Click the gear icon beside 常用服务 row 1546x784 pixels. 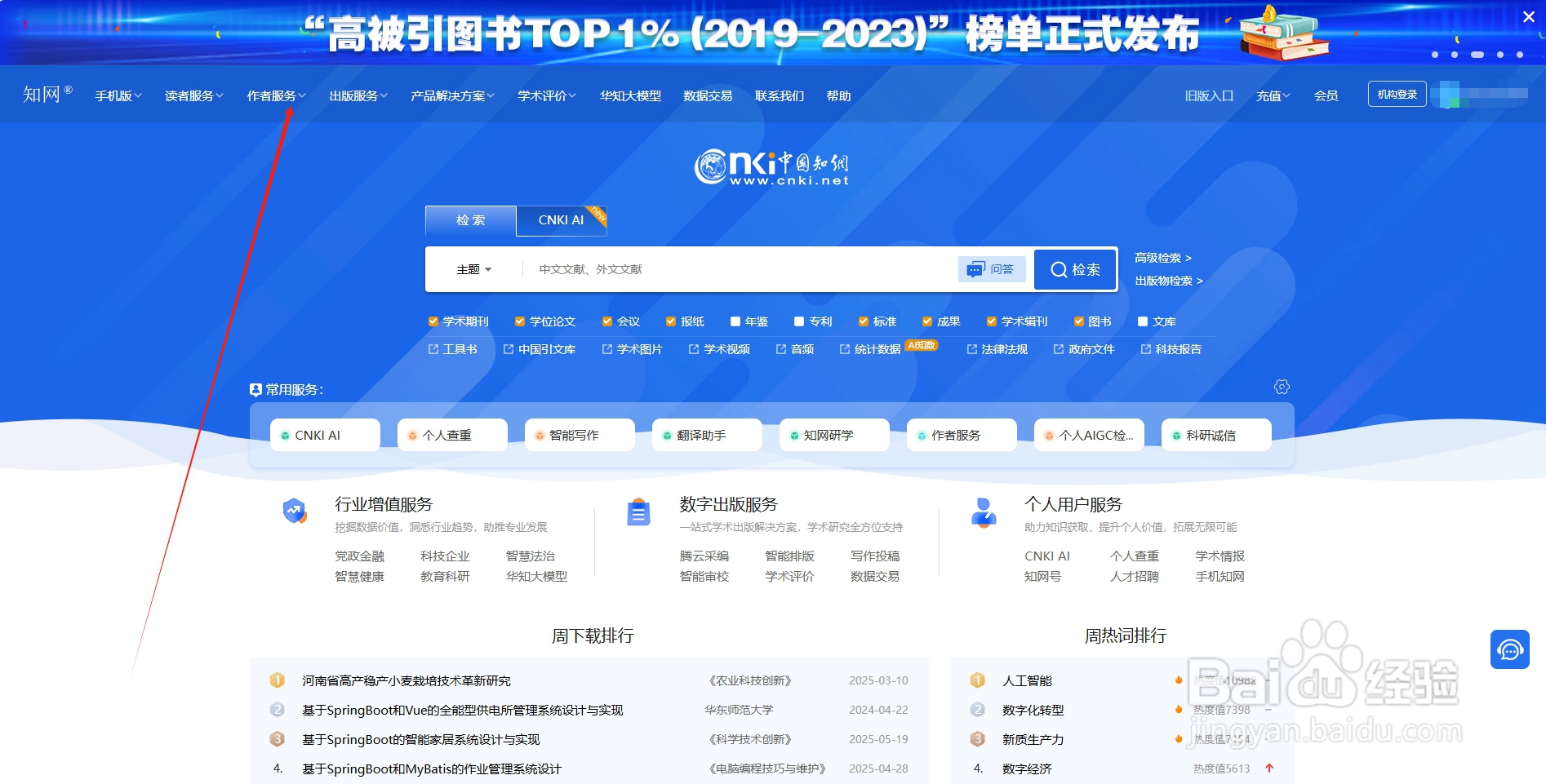(1281, 387)
